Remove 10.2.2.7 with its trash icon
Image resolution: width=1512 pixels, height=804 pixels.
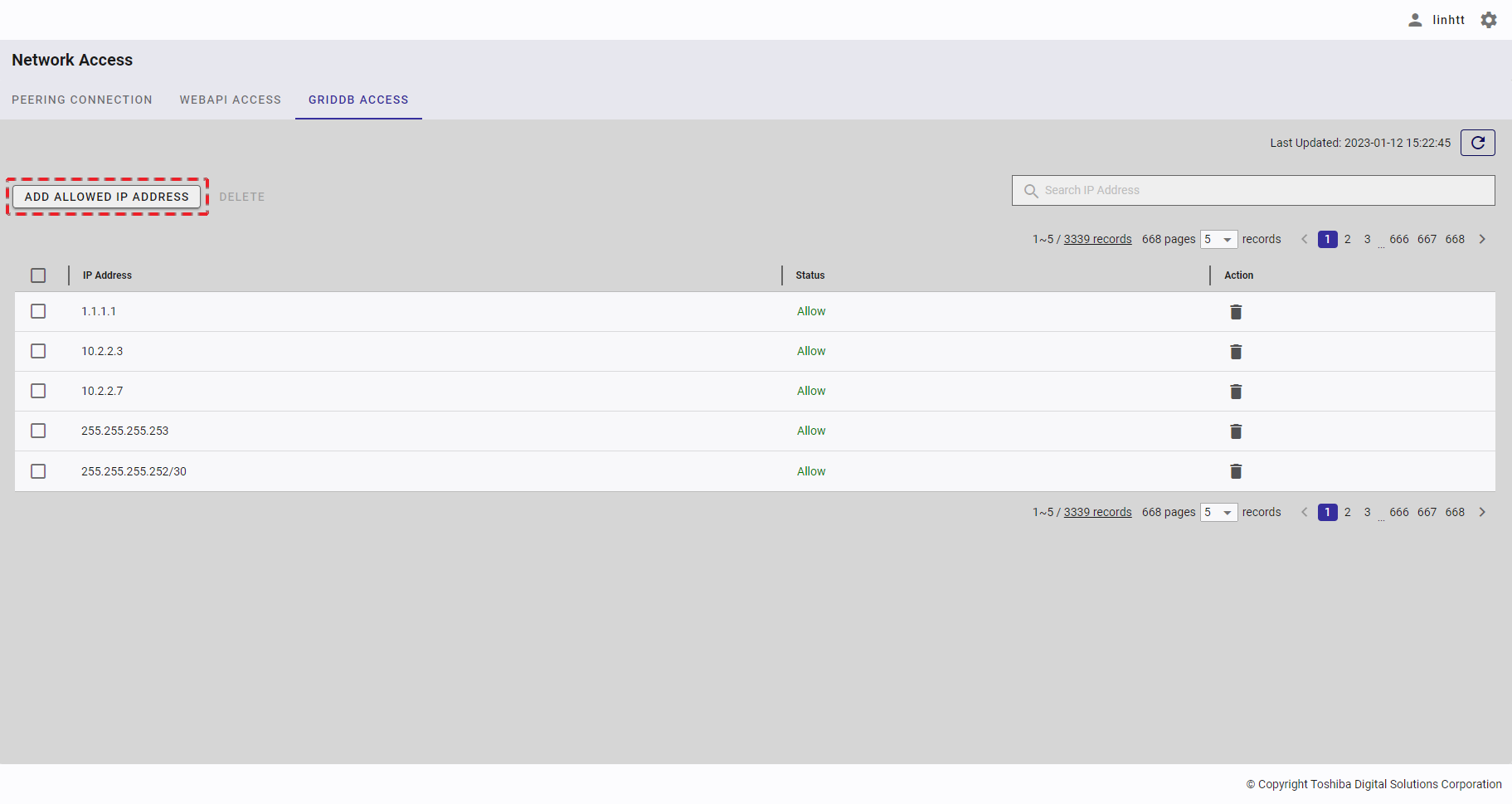pyautogui.click(x=1235, y=392)
